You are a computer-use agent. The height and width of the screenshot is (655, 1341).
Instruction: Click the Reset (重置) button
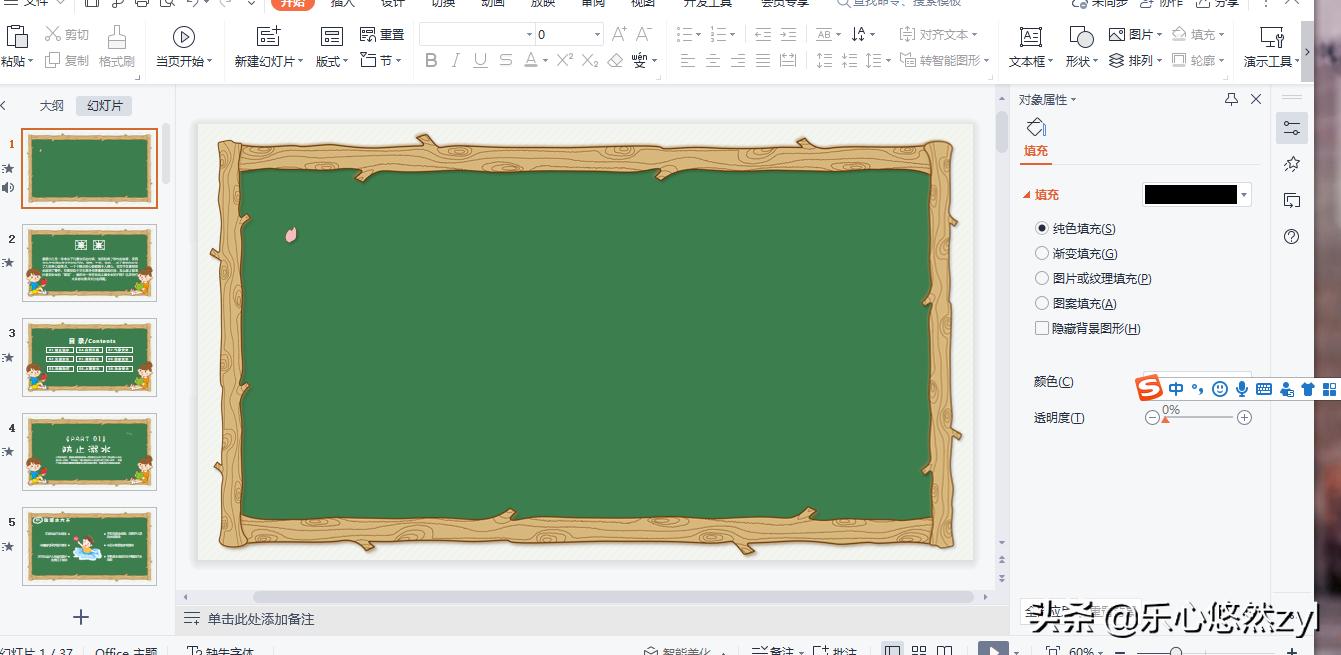tap(382, 35)
